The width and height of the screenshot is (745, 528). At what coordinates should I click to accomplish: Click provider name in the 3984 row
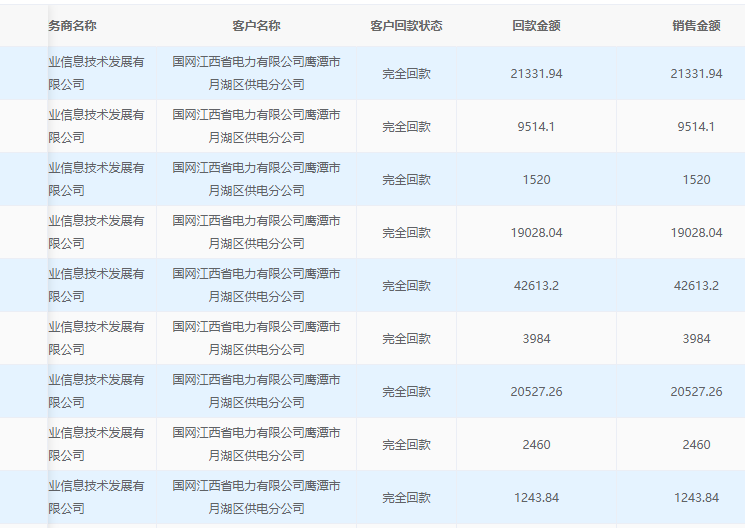coord(96,338)
